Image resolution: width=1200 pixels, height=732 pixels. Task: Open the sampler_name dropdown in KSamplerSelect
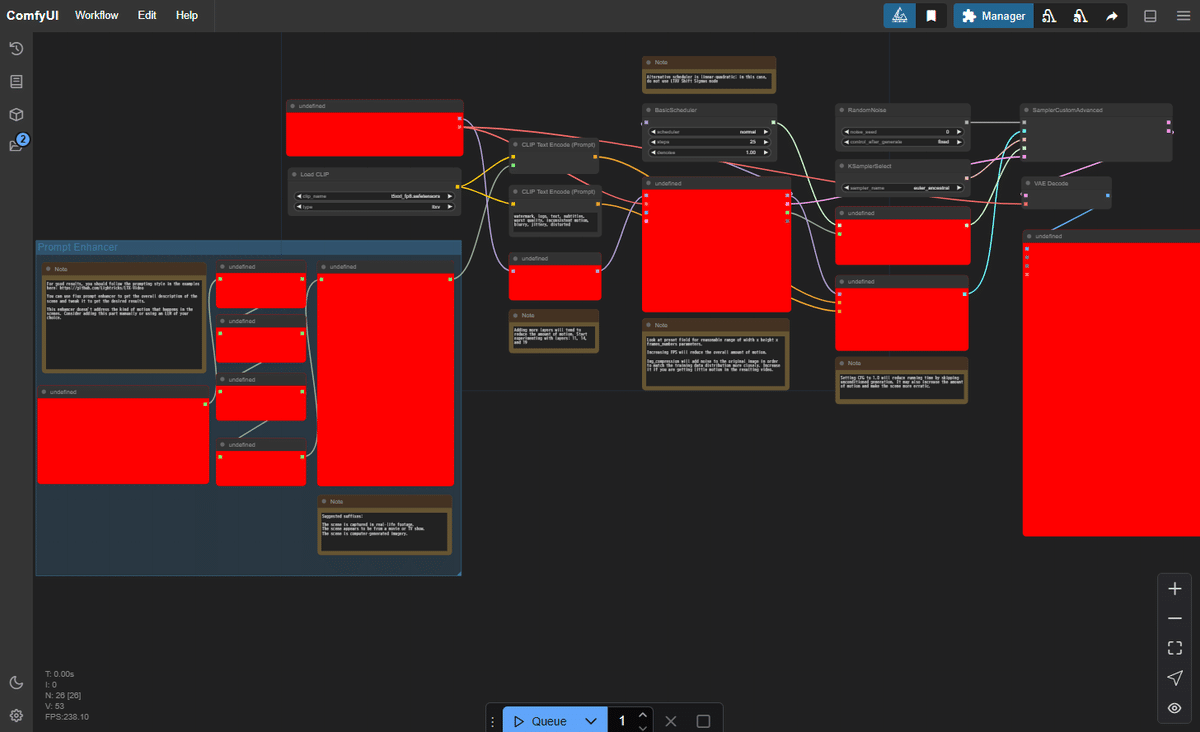[902, 188]
